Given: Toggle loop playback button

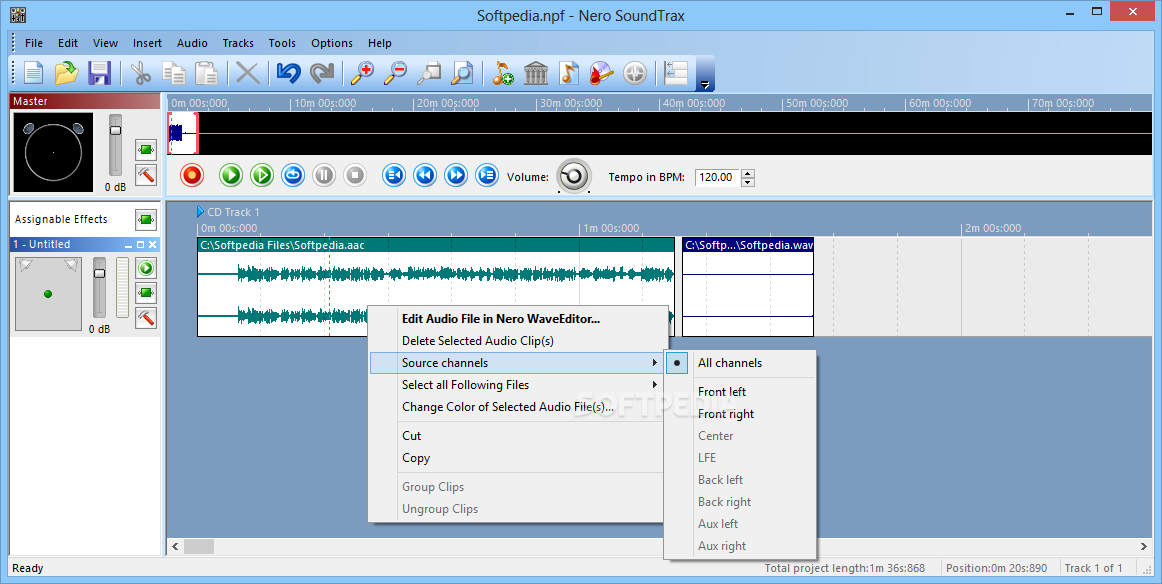Looking at the screenshot, I should [293, 176].
